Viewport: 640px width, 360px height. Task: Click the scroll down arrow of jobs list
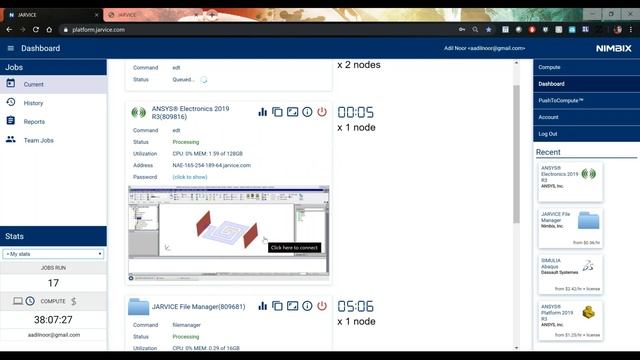(x=516, y=348)
